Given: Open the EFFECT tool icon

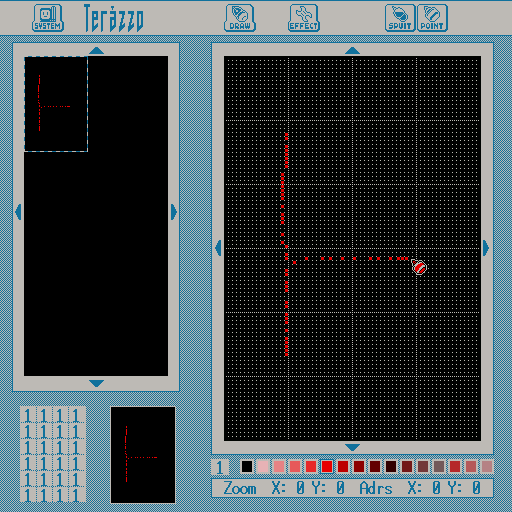Looking at the screenshot, I should (304, 18).
